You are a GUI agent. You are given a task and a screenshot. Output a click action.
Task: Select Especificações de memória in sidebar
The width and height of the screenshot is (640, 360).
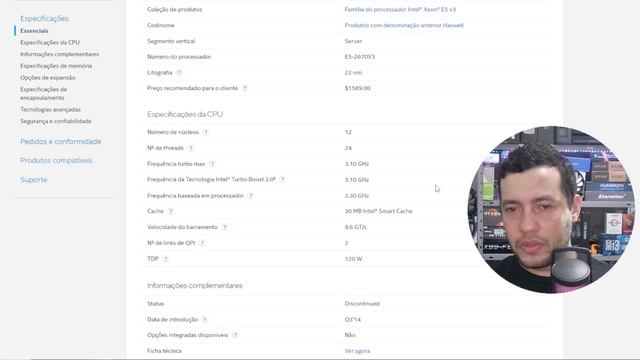pos(56,66)
